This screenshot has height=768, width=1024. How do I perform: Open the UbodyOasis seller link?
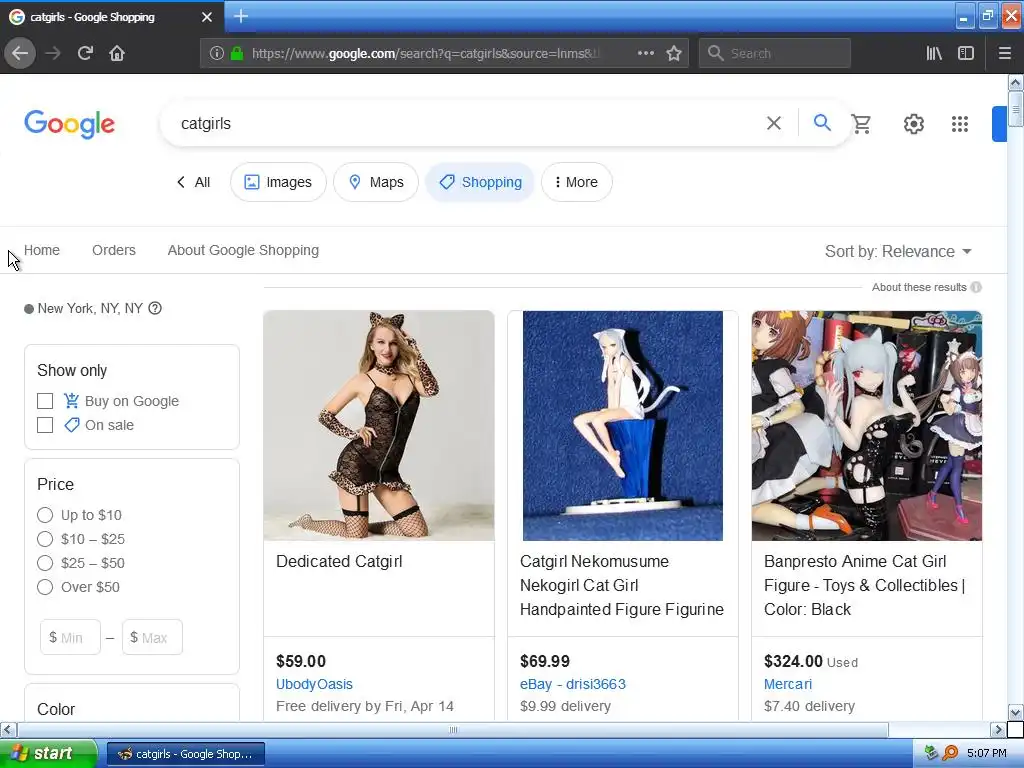[314, 684]
